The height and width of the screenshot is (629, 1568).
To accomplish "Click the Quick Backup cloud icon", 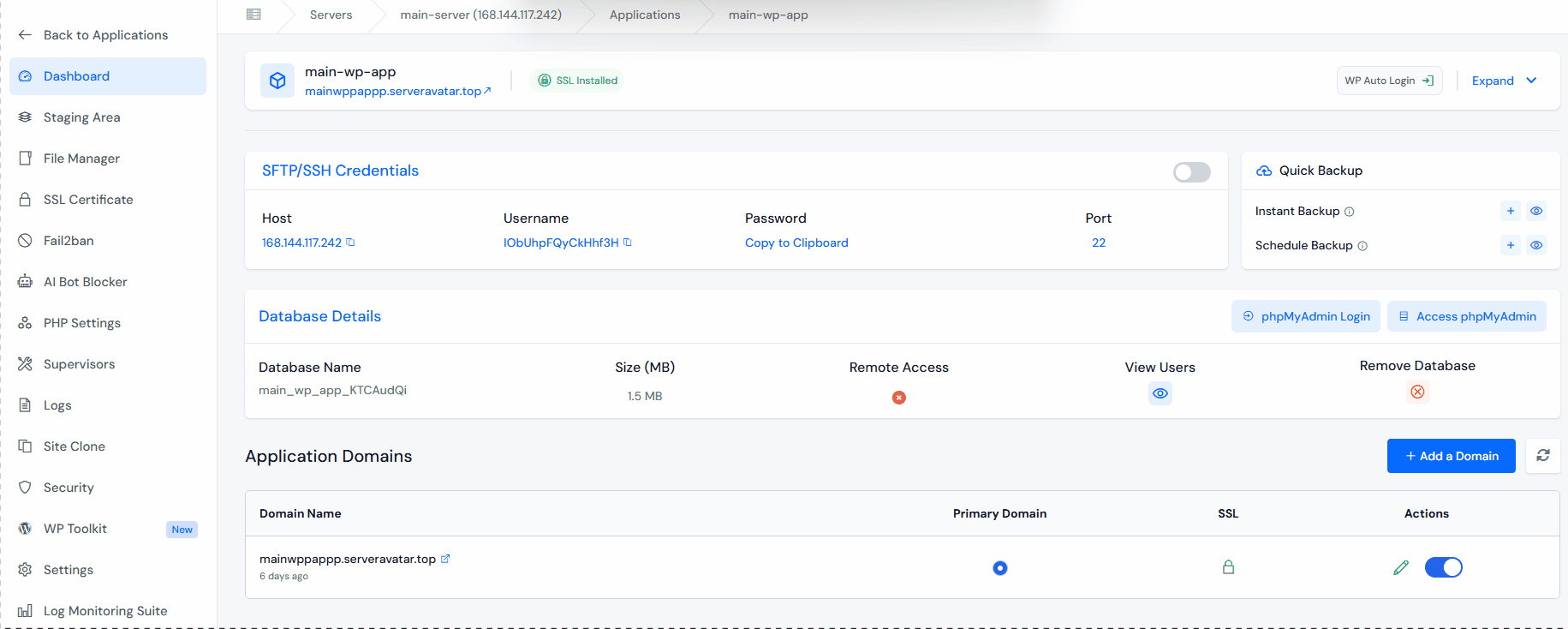I will click(1264, 171).
